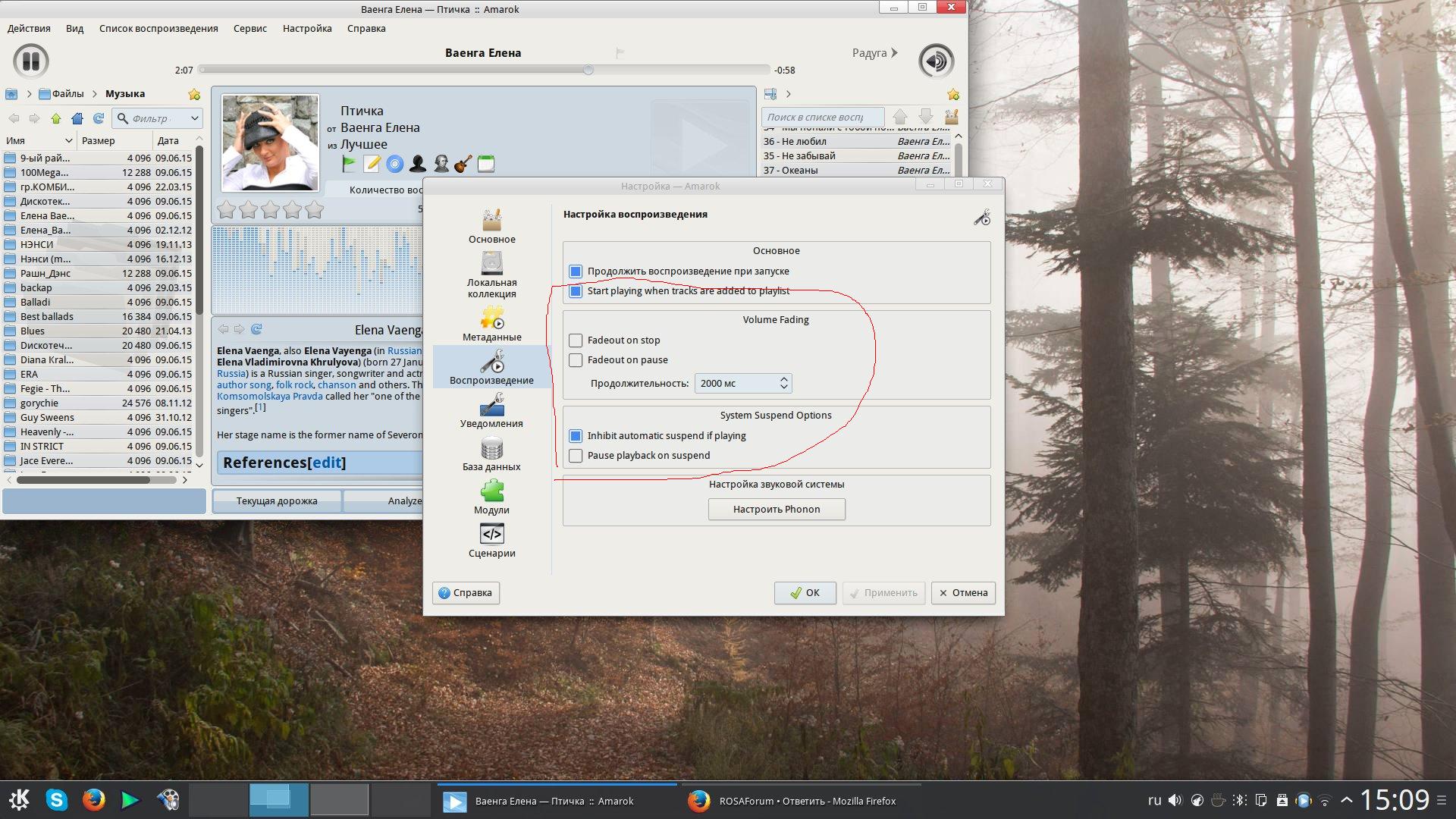Expand the file filter dropdown arrow

click(194, 118)
